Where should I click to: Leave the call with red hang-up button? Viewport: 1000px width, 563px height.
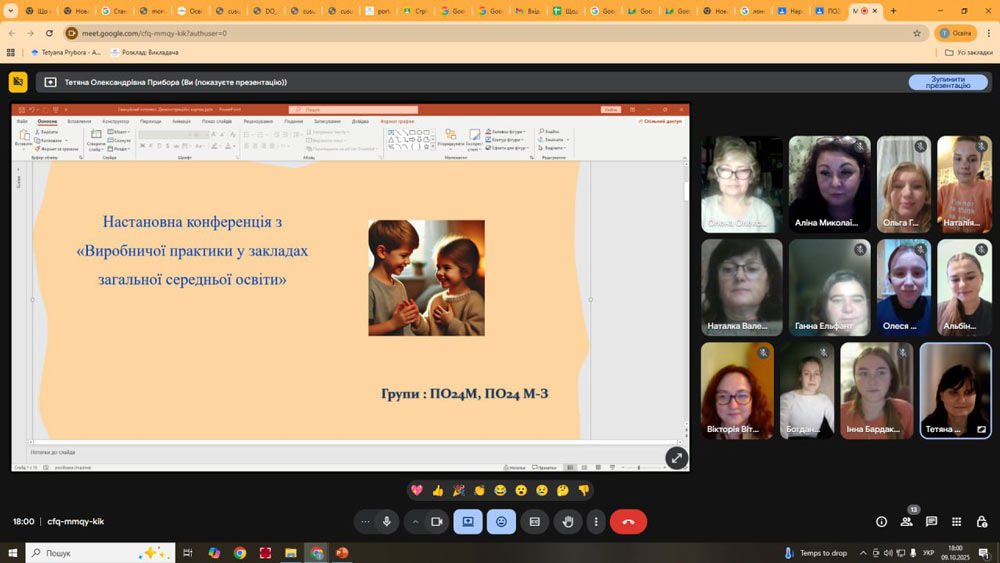[628, 521]
